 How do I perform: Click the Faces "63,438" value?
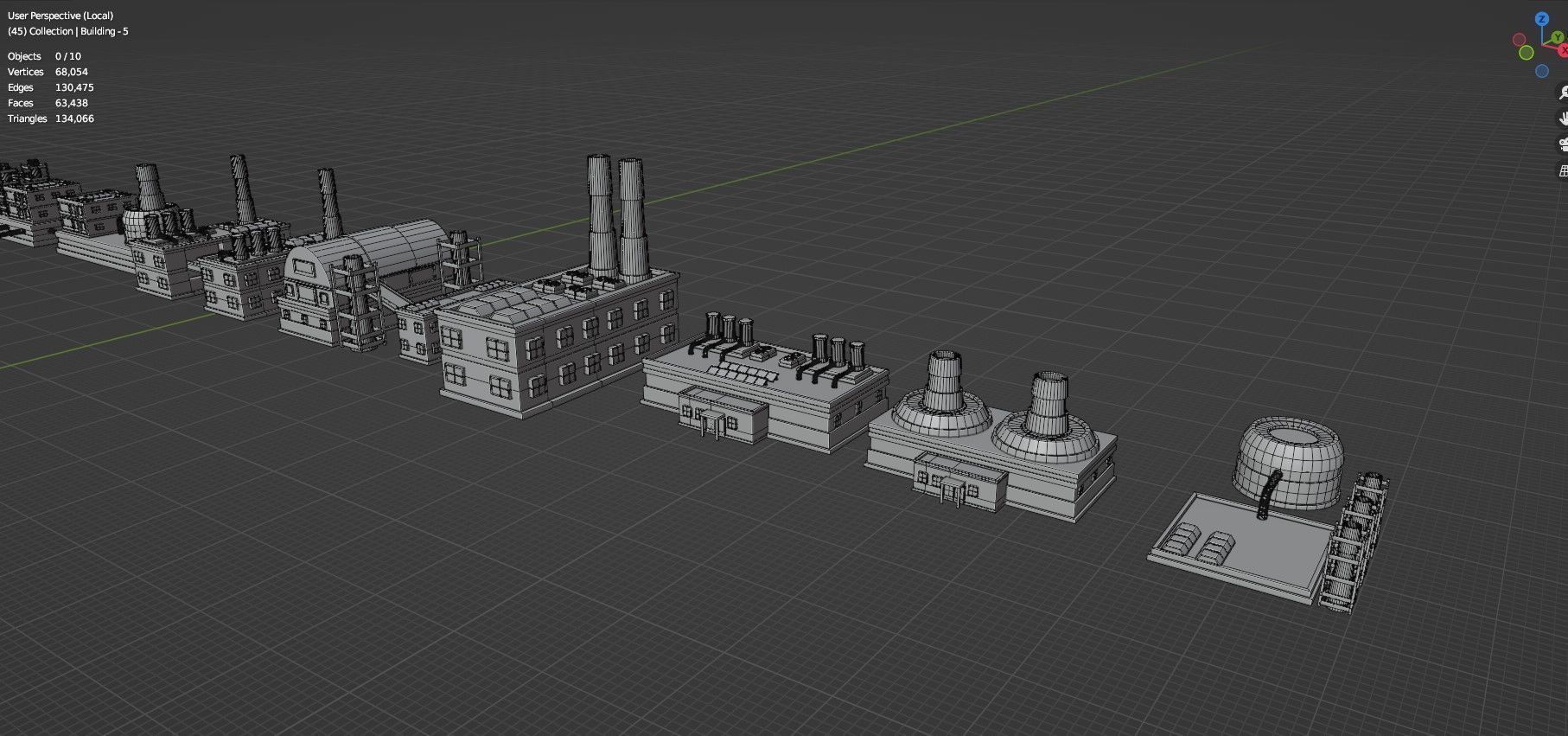(x=72, y=103)
